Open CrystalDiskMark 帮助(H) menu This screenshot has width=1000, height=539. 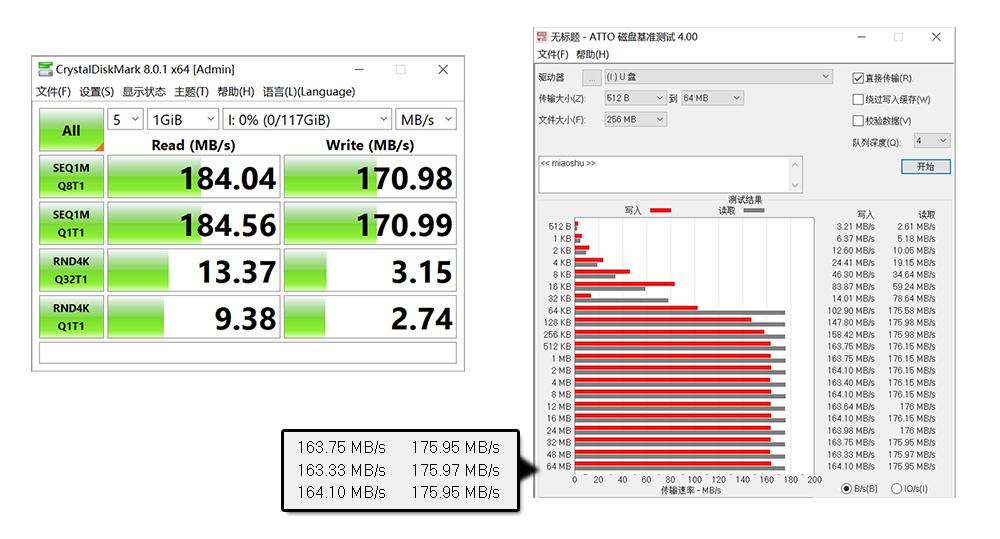tap(235, 91)
